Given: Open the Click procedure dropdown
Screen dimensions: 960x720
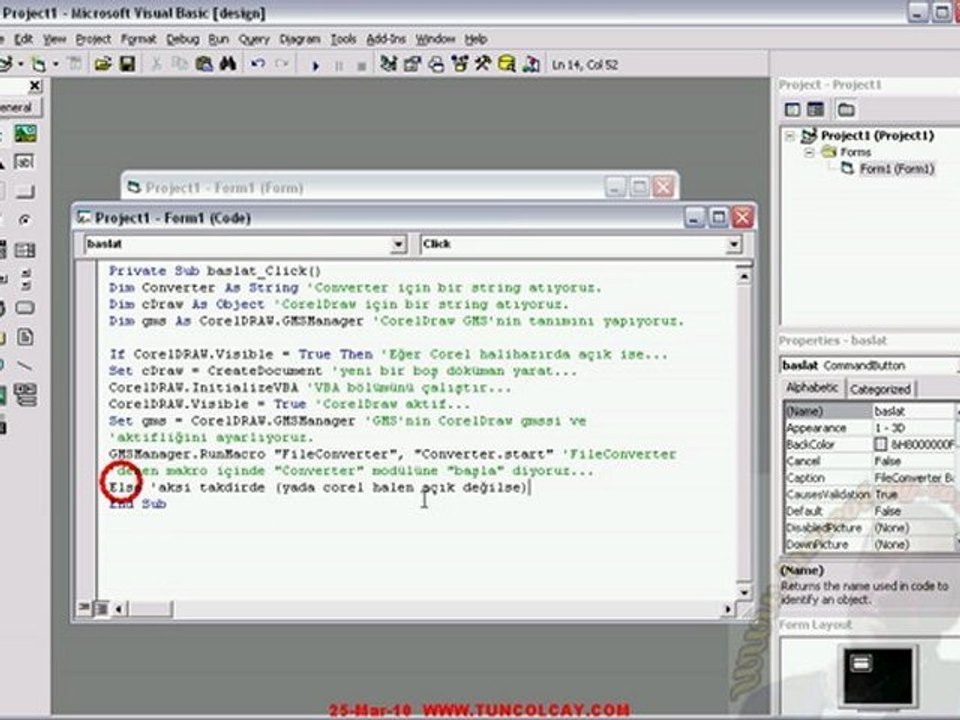Looking at the screenshot, I should 733,245.
